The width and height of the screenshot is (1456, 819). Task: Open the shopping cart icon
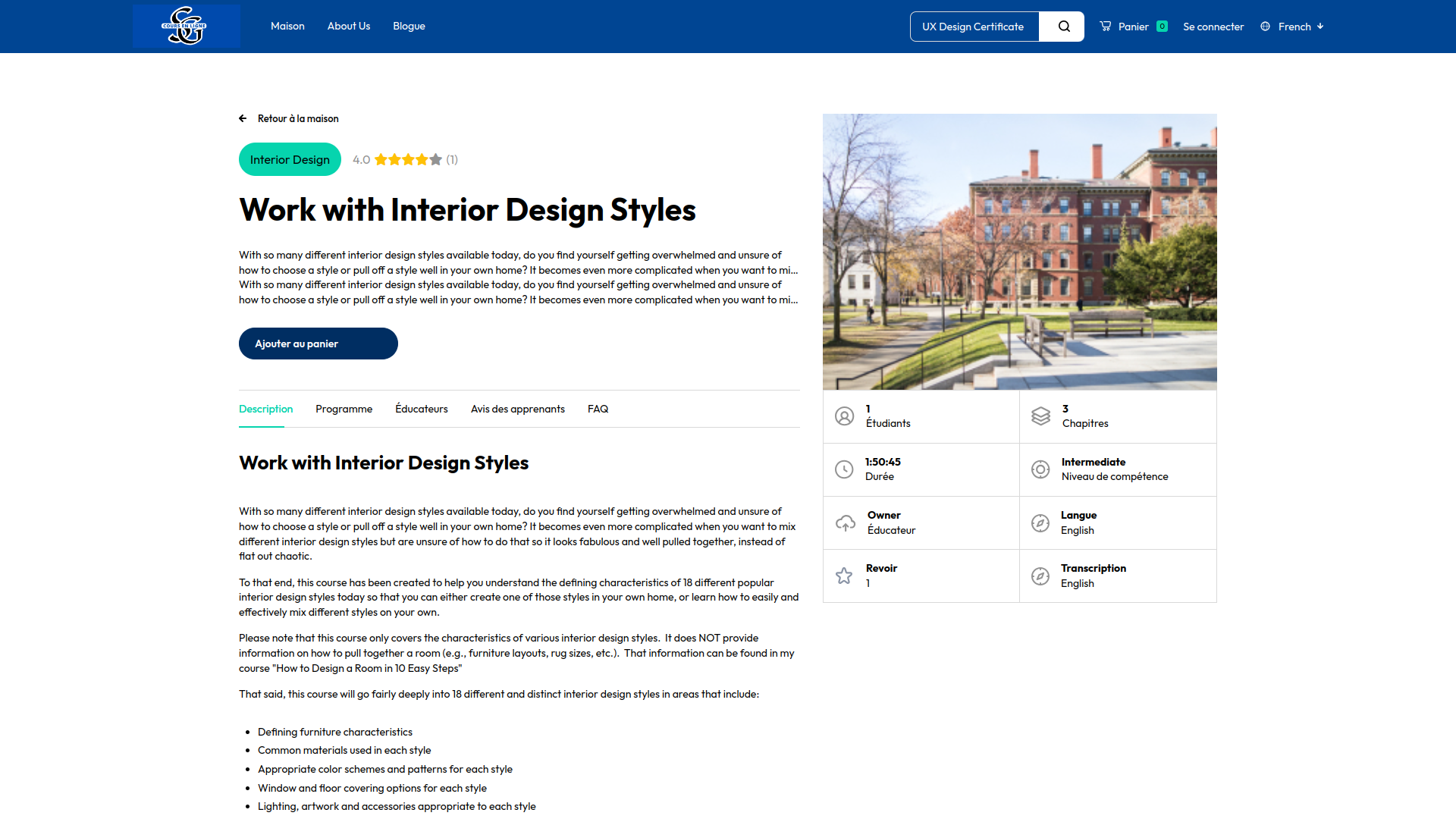click(1106, 27)
